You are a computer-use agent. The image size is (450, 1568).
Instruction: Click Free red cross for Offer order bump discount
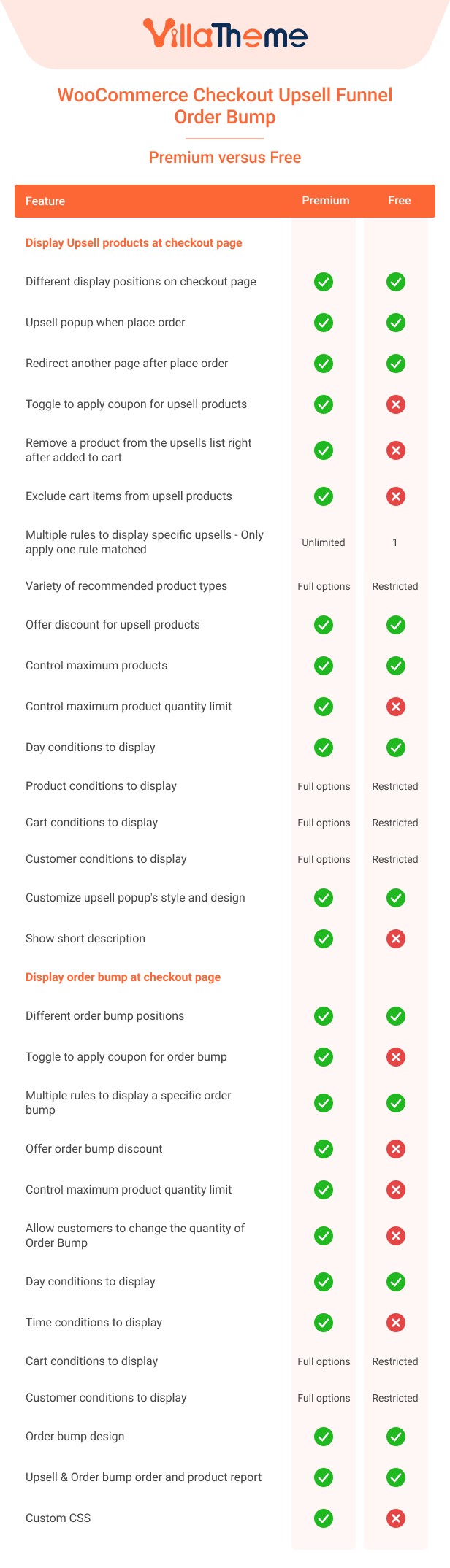click(x=396, y=1149)
